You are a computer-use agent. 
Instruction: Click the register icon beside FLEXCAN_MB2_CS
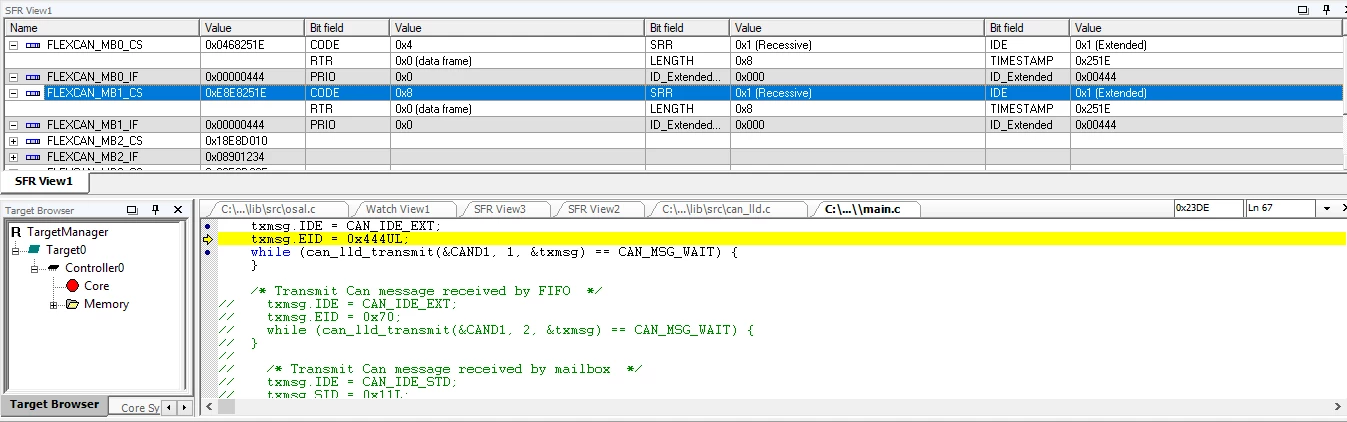(x=33, y=141)
